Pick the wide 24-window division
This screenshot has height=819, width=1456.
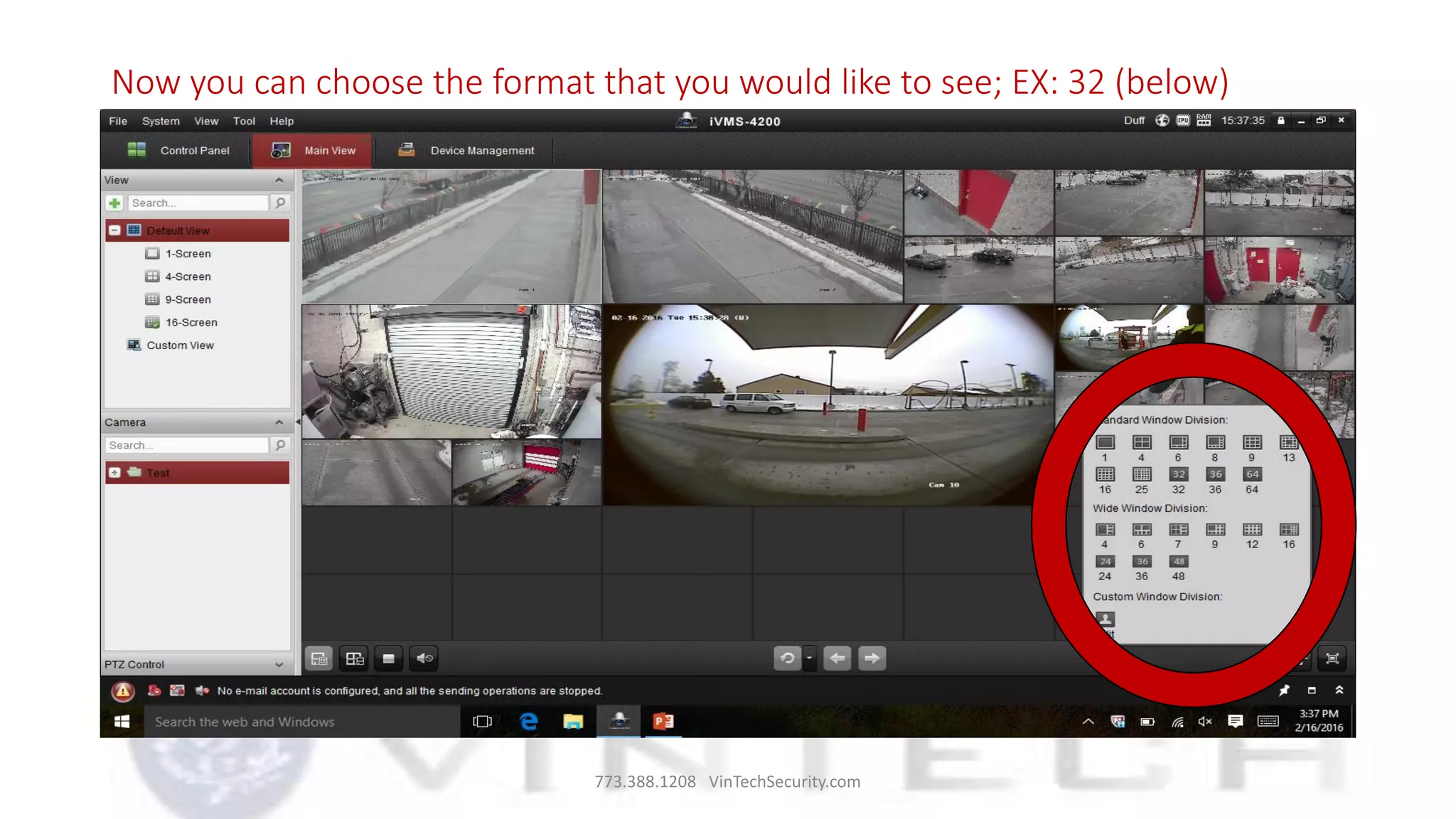point(1105,562)
